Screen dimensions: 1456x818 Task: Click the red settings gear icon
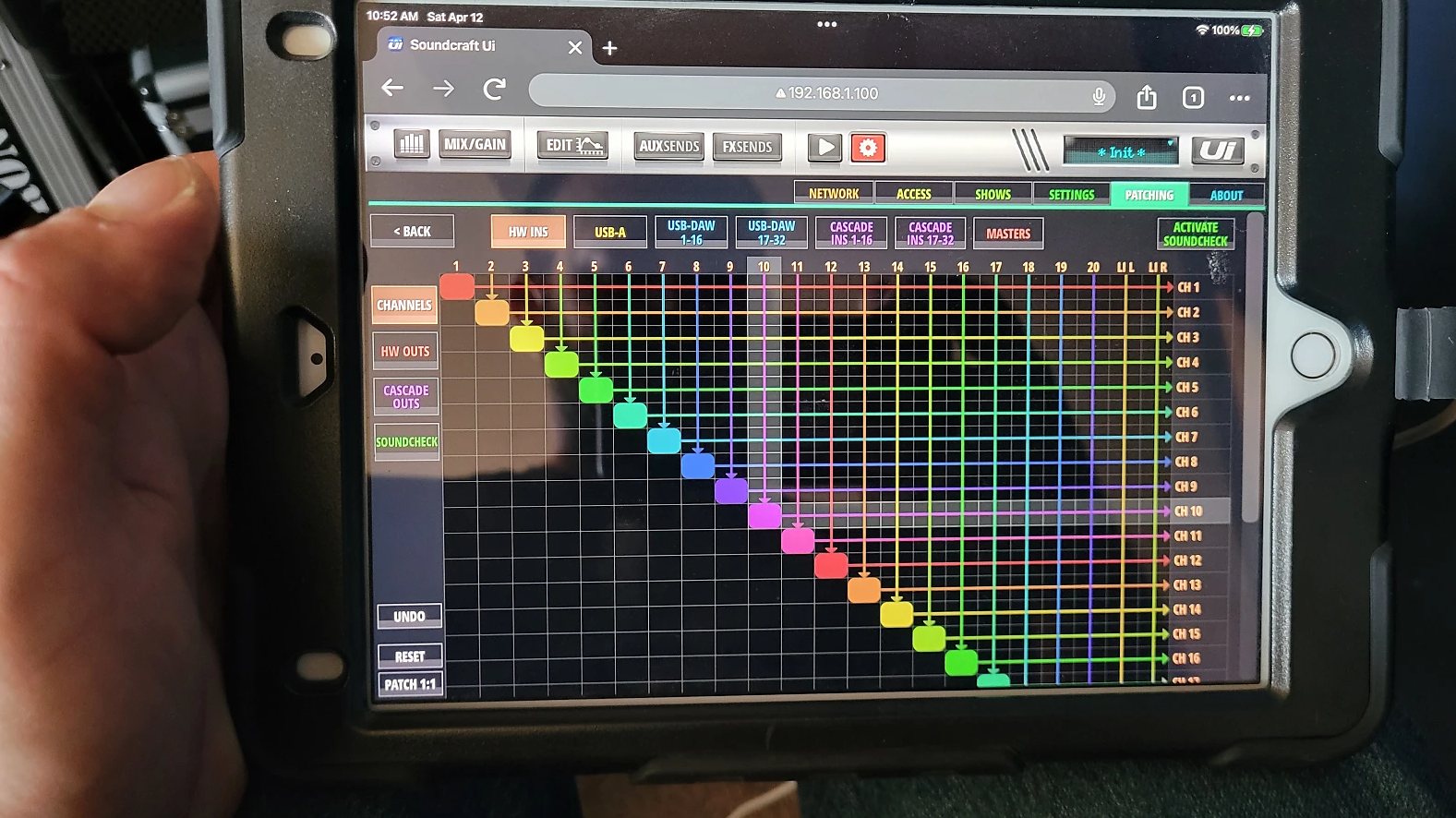coord(868,148)
